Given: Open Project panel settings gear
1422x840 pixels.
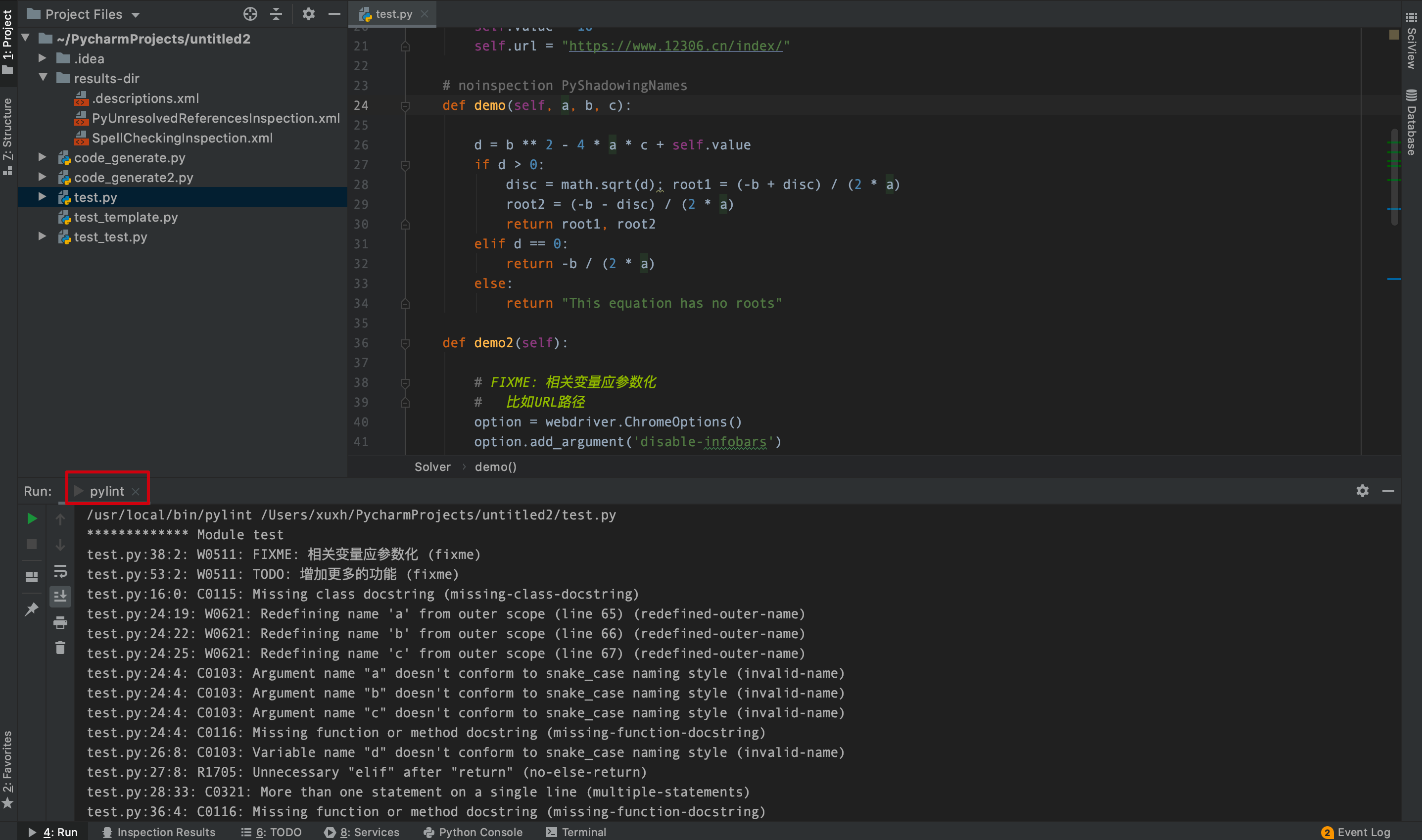Looking at the screenshot, I should pos(308,14).
